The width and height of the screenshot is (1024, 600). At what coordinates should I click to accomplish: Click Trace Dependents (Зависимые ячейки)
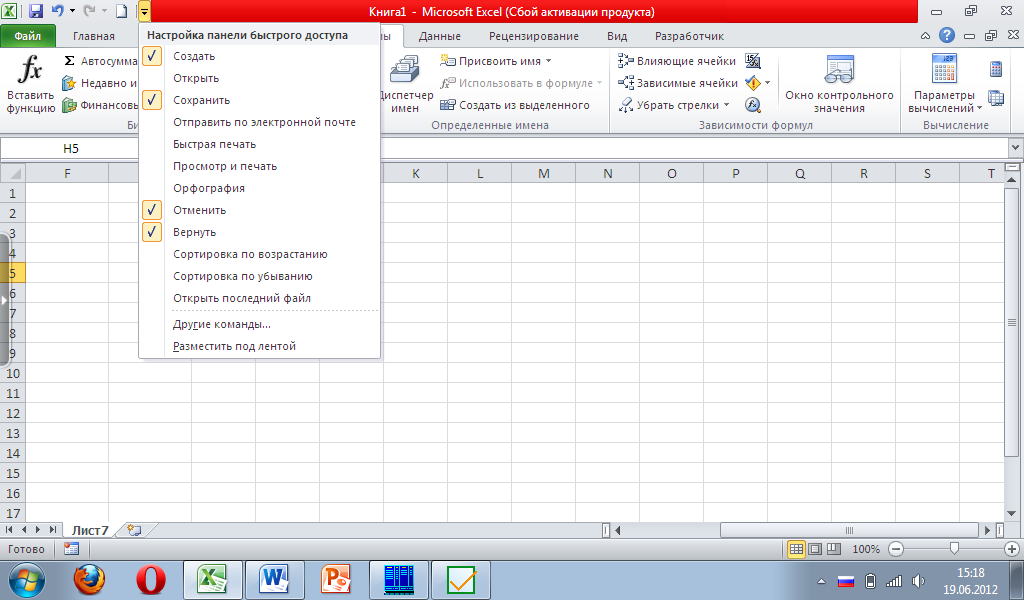coord(678,83)
